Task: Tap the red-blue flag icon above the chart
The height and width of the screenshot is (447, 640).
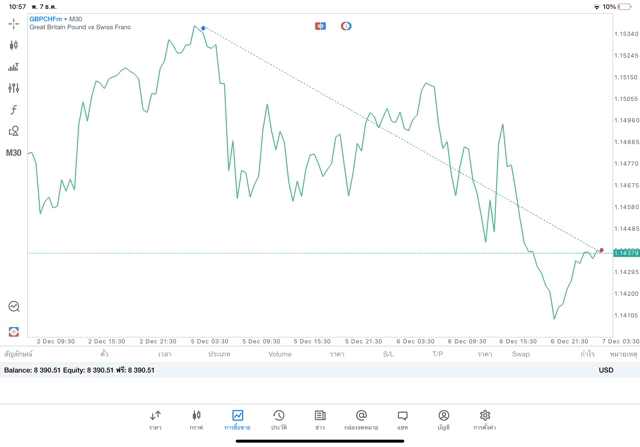Action: click(x=320, y=26)
